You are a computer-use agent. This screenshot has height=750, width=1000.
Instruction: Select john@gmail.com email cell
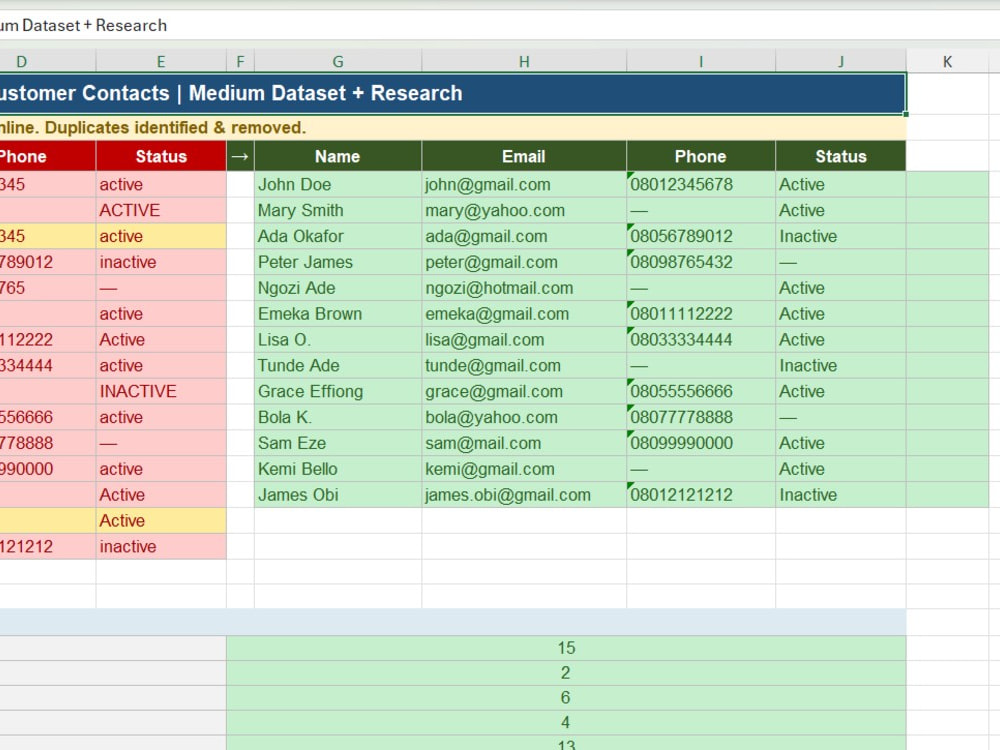(x=524, y=184)
